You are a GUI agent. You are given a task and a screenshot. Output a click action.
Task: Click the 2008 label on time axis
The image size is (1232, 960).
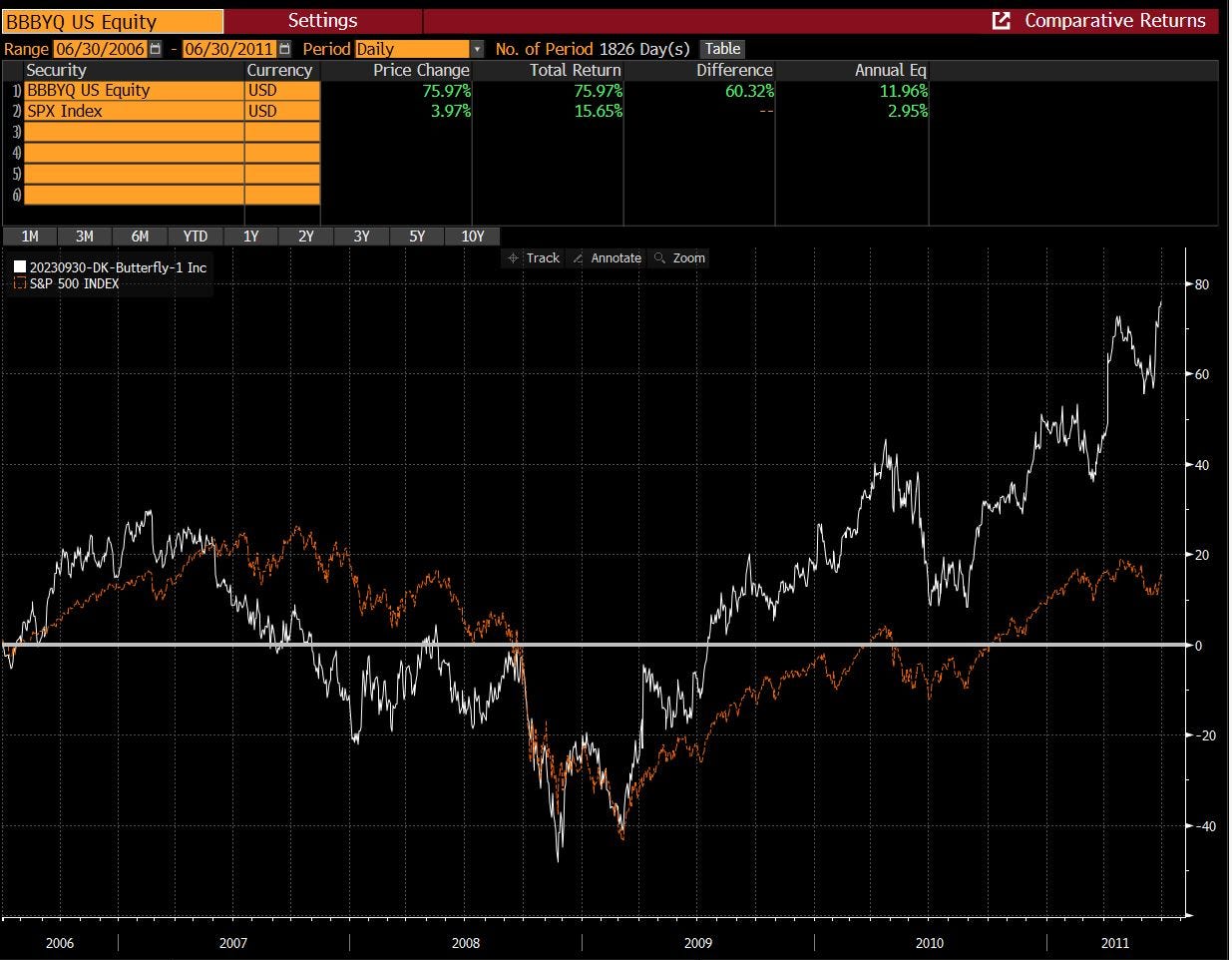[x=466, y=943]
